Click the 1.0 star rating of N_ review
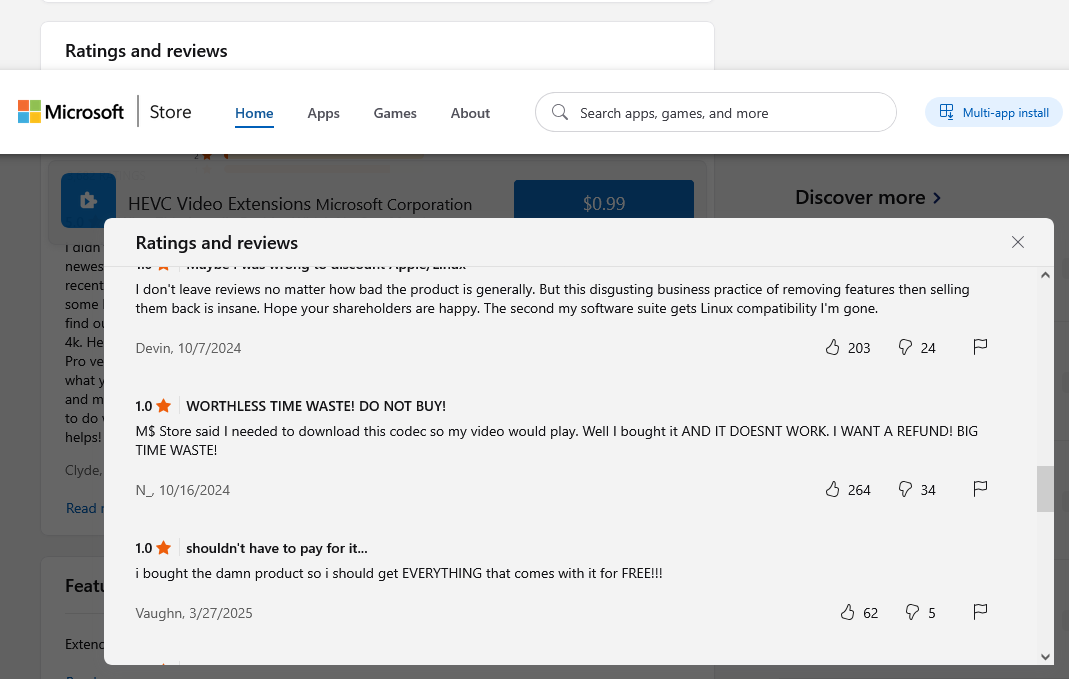The width and height of the screenshot is (1069, 679). (x=153, y=406)
